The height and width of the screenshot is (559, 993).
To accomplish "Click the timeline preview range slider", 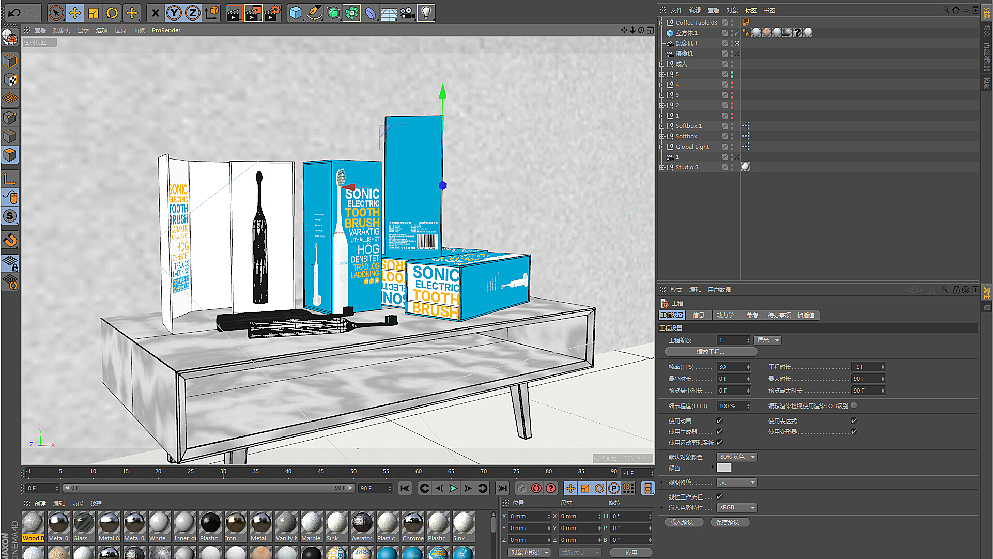I will (208, 488).
